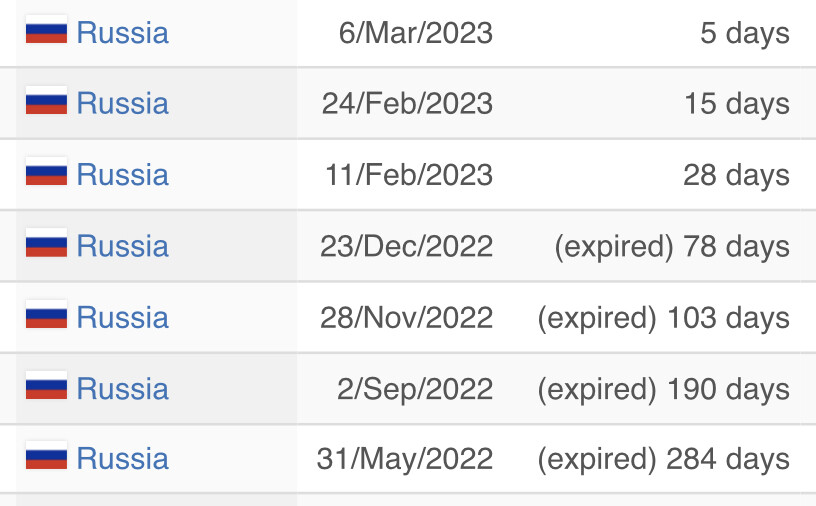
Task: Open the Russia link for the 11/Feb/2023 entry
Action: [x=122, y=175]
